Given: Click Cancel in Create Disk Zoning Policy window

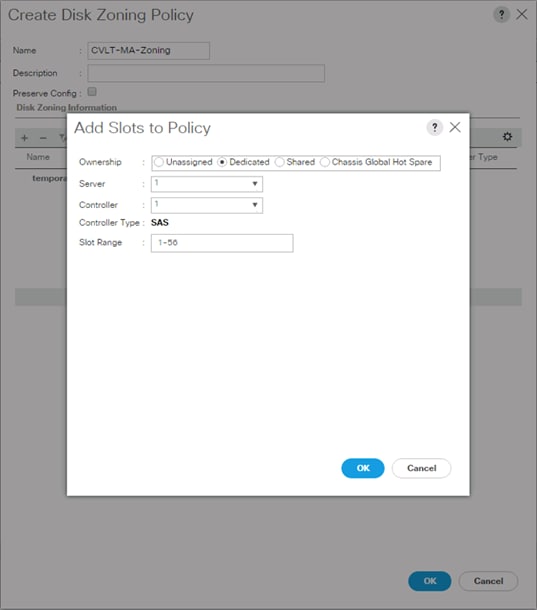Looking at the screenshot, I should (488, 581).
